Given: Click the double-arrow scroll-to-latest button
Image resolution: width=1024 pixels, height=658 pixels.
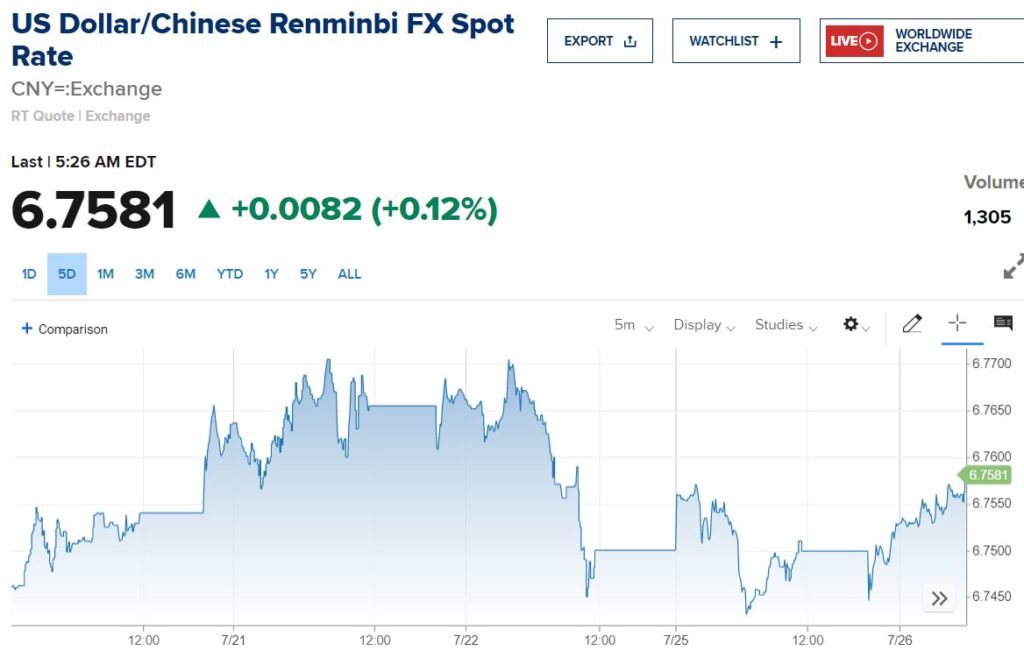Looking at the screenshot, I should tap(939, 599).
